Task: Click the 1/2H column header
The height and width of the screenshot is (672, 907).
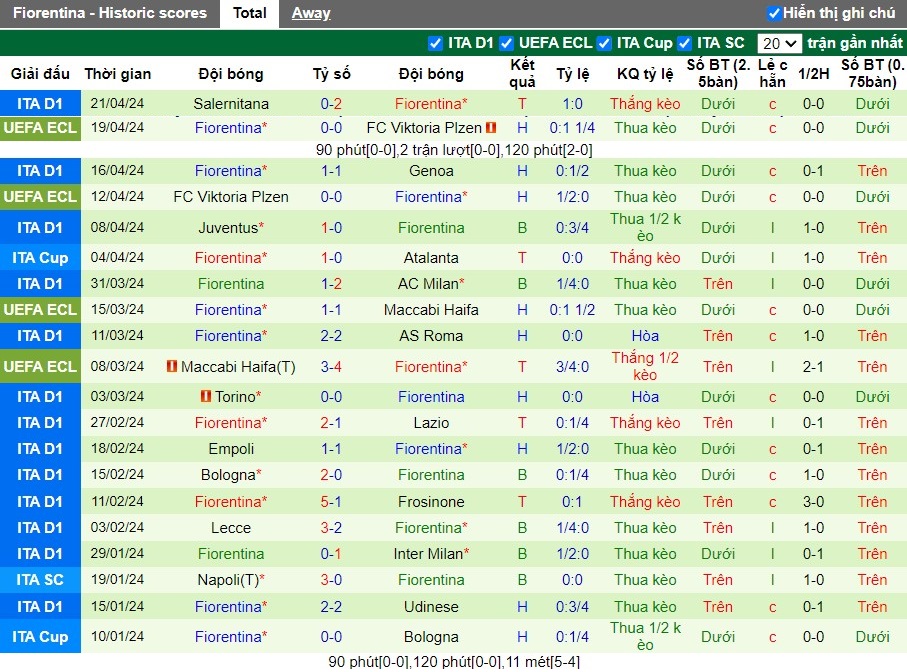Action: (x=813, y=73)
